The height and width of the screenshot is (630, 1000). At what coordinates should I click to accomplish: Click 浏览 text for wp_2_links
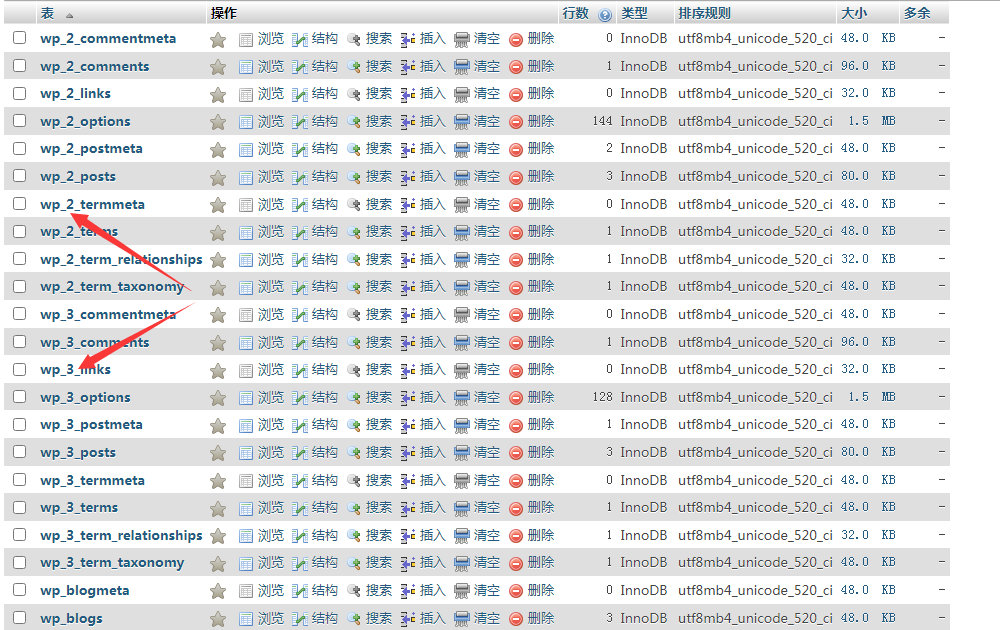tap(271, 94)
